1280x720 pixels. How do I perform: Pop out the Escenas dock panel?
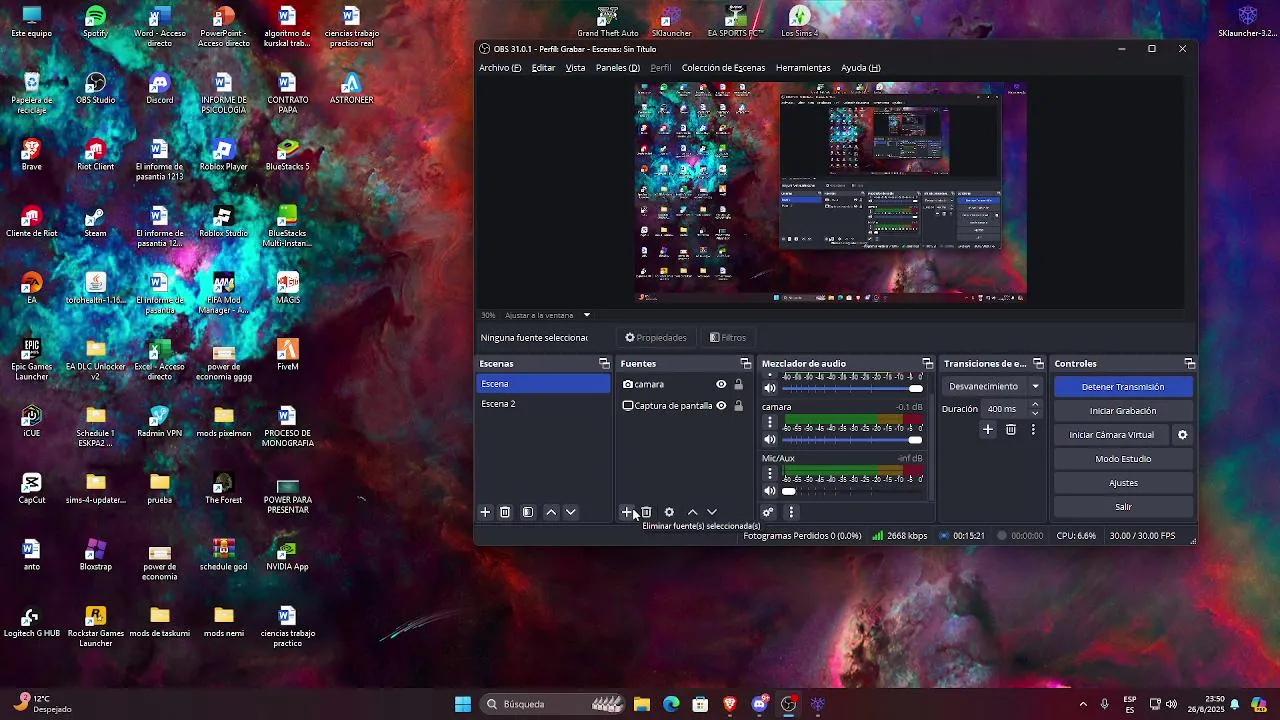click(604, 364)
